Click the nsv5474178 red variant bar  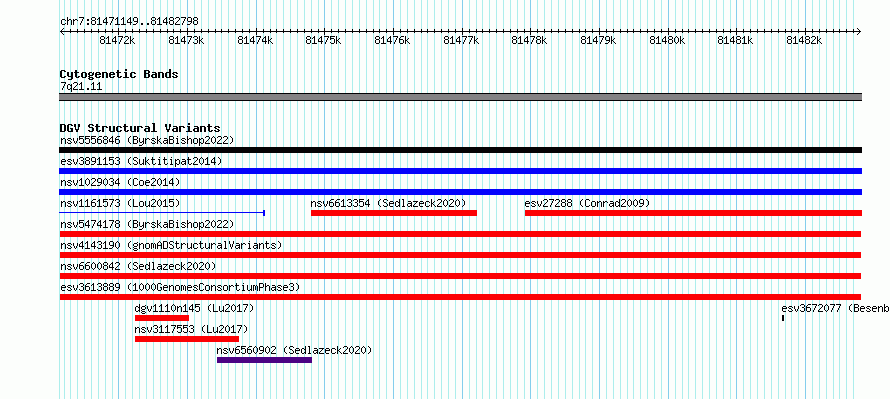point(460,234)
